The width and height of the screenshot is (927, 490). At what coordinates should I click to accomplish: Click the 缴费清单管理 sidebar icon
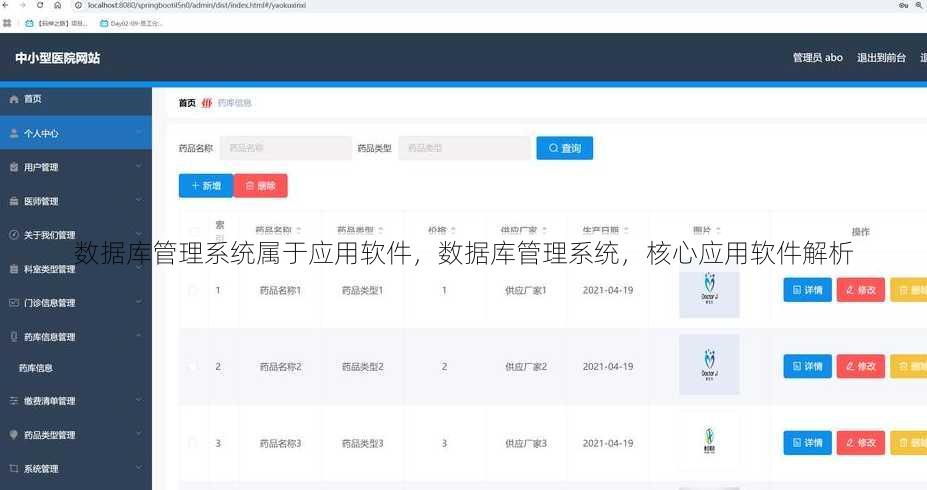[x=14, y=401]
